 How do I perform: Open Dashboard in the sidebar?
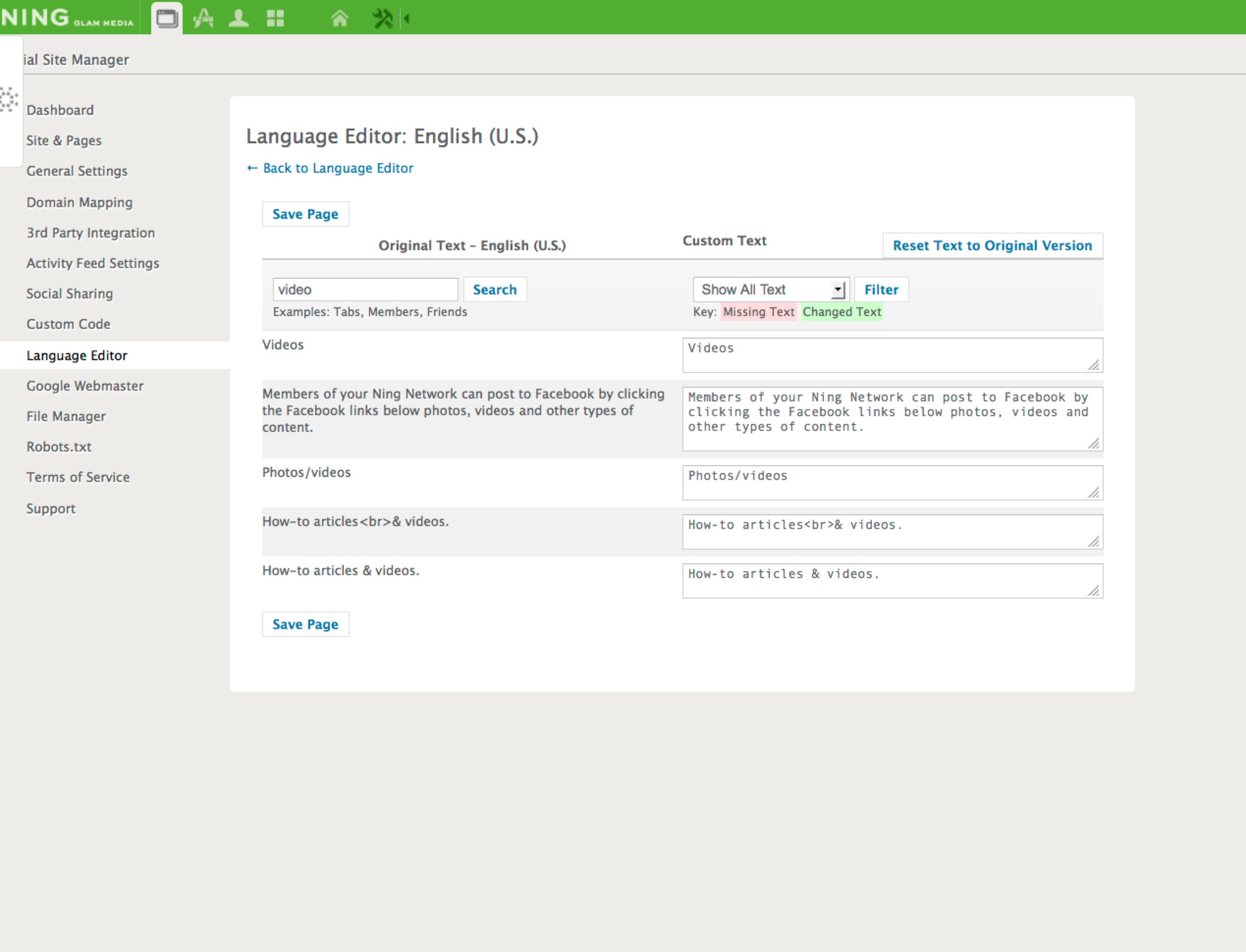[x=60, y=110]
